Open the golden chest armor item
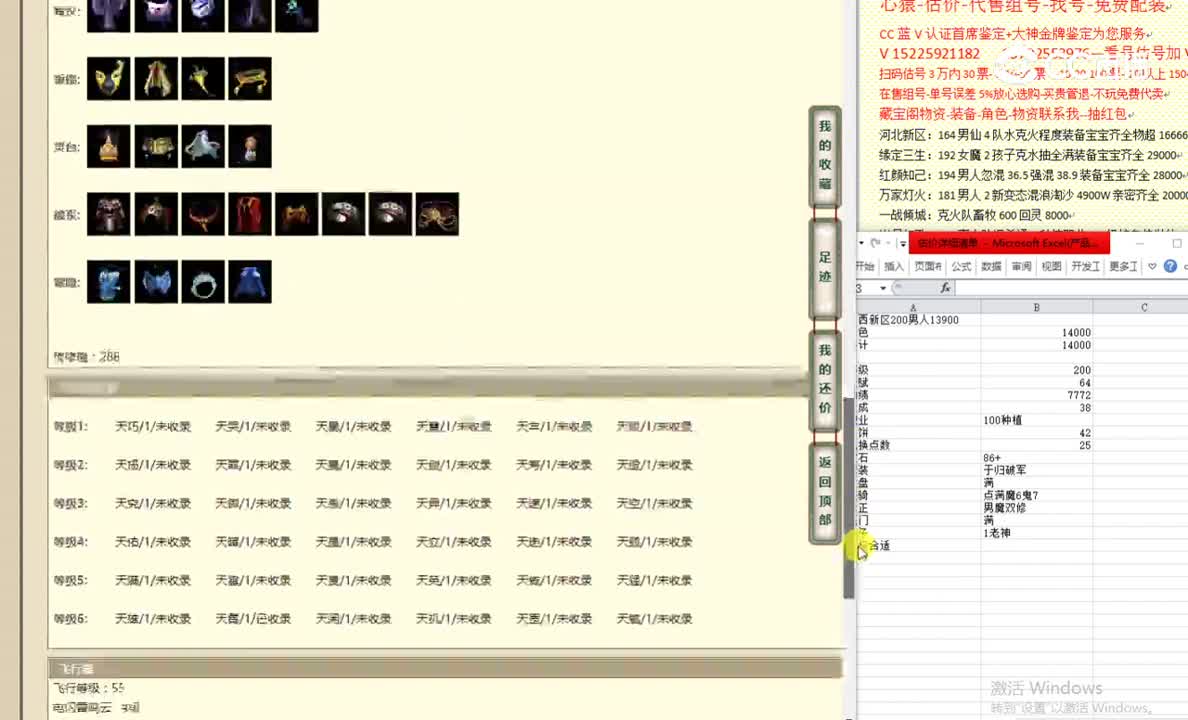The width and height of the screenshot is (1188, 720). pyautogui.click(x=156, y=146)
